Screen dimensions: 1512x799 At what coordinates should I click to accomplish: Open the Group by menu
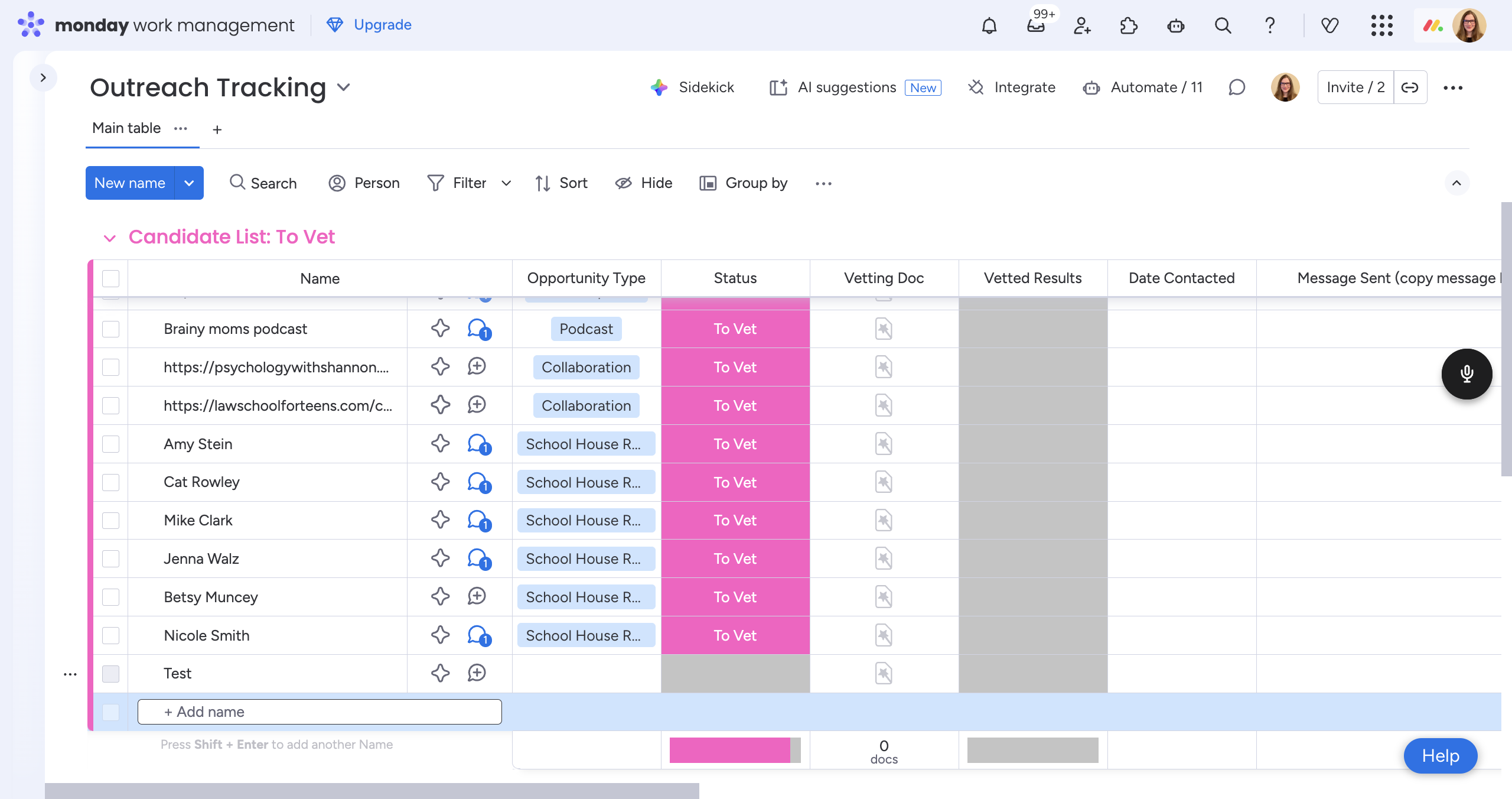[744, 183]
